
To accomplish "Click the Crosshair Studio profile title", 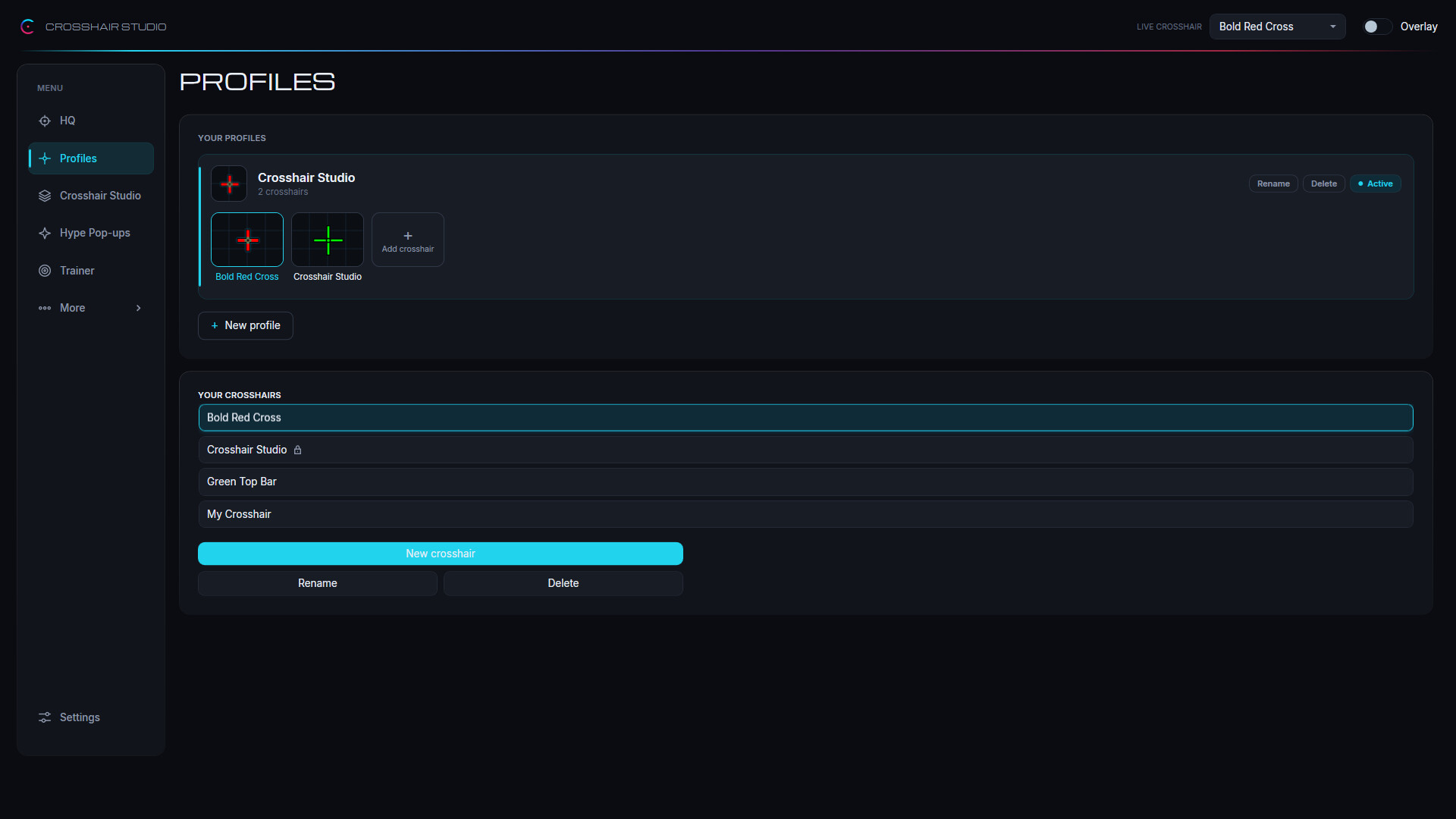I will [306, 177].
